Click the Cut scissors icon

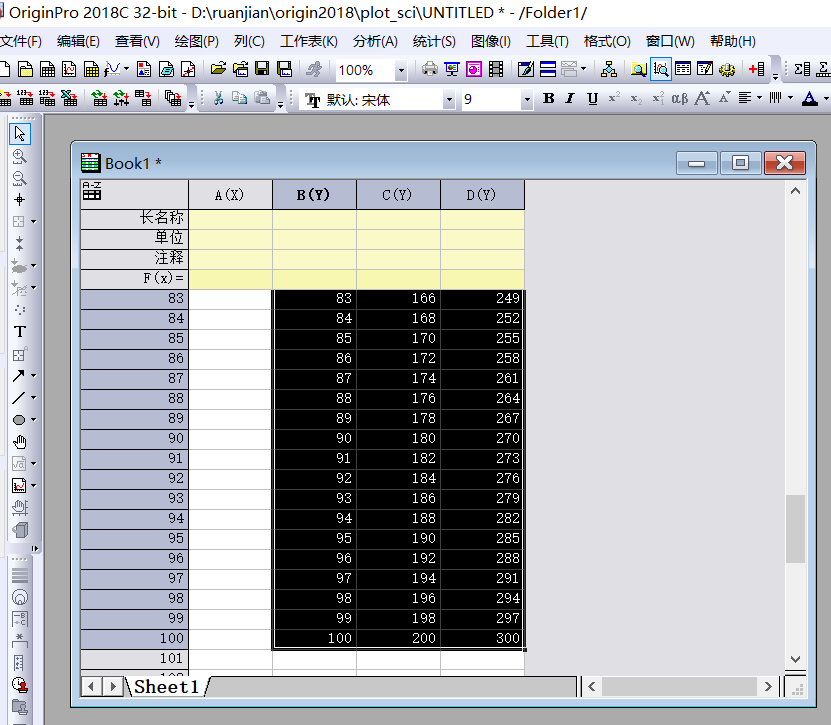[x=218, y=98]
